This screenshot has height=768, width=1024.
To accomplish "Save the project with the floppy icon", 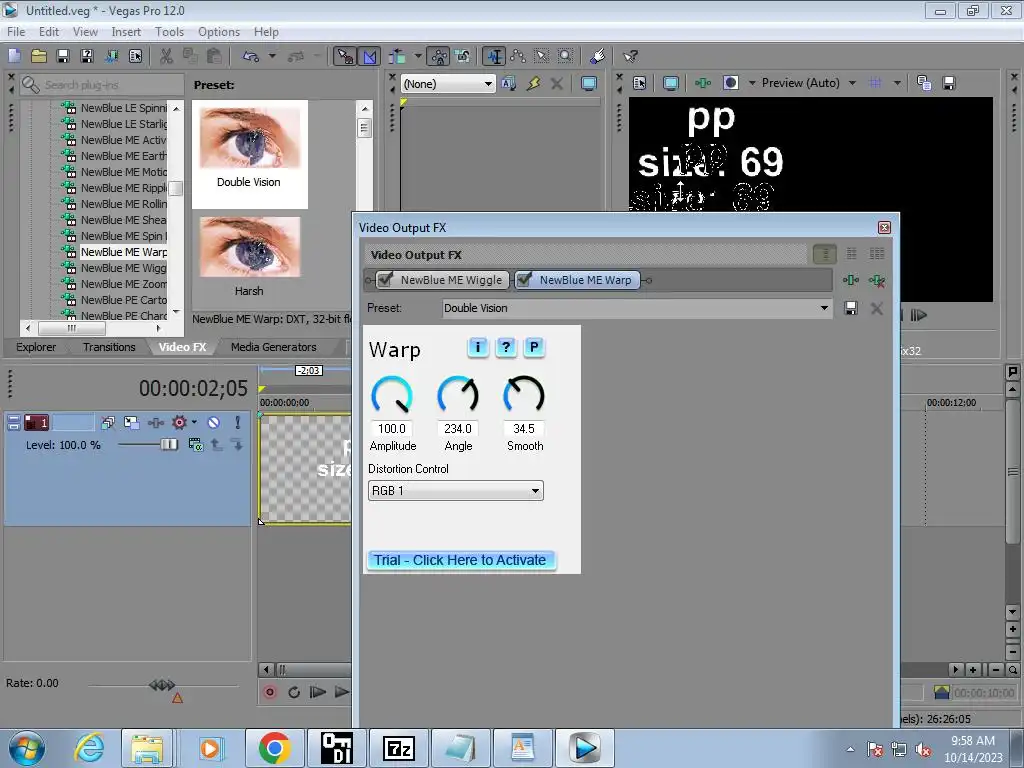I will click(63, 57).
